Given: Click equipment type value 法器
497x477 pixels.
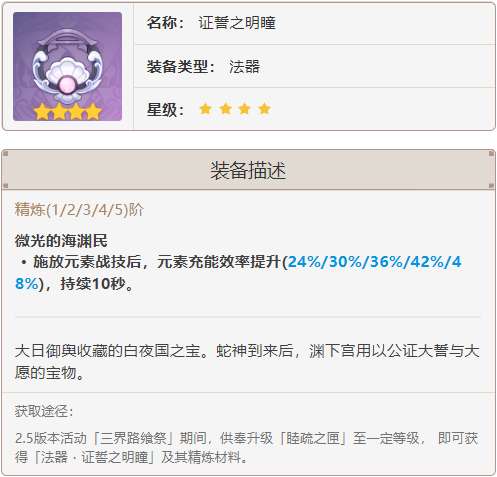Looking at the screenshot, I should (245, 66).
